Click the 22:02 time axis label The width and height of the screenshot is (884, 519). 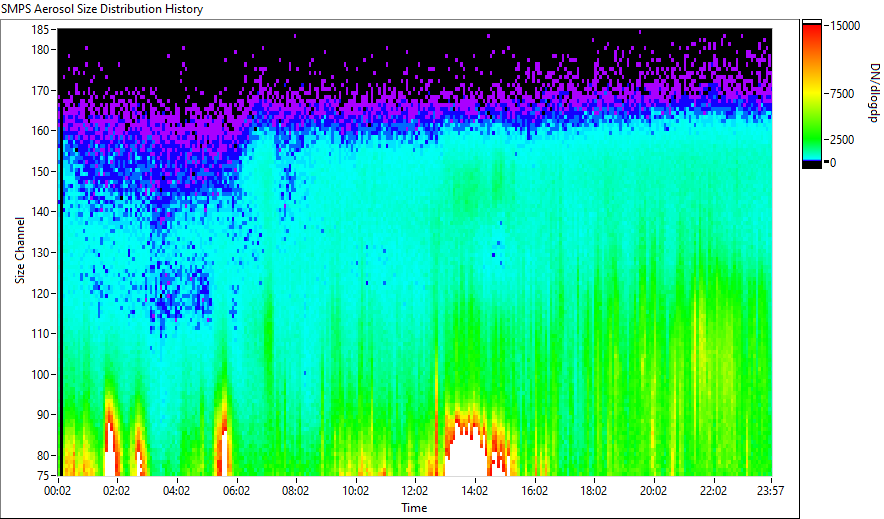pyautogui.click(x=713, y=491)
